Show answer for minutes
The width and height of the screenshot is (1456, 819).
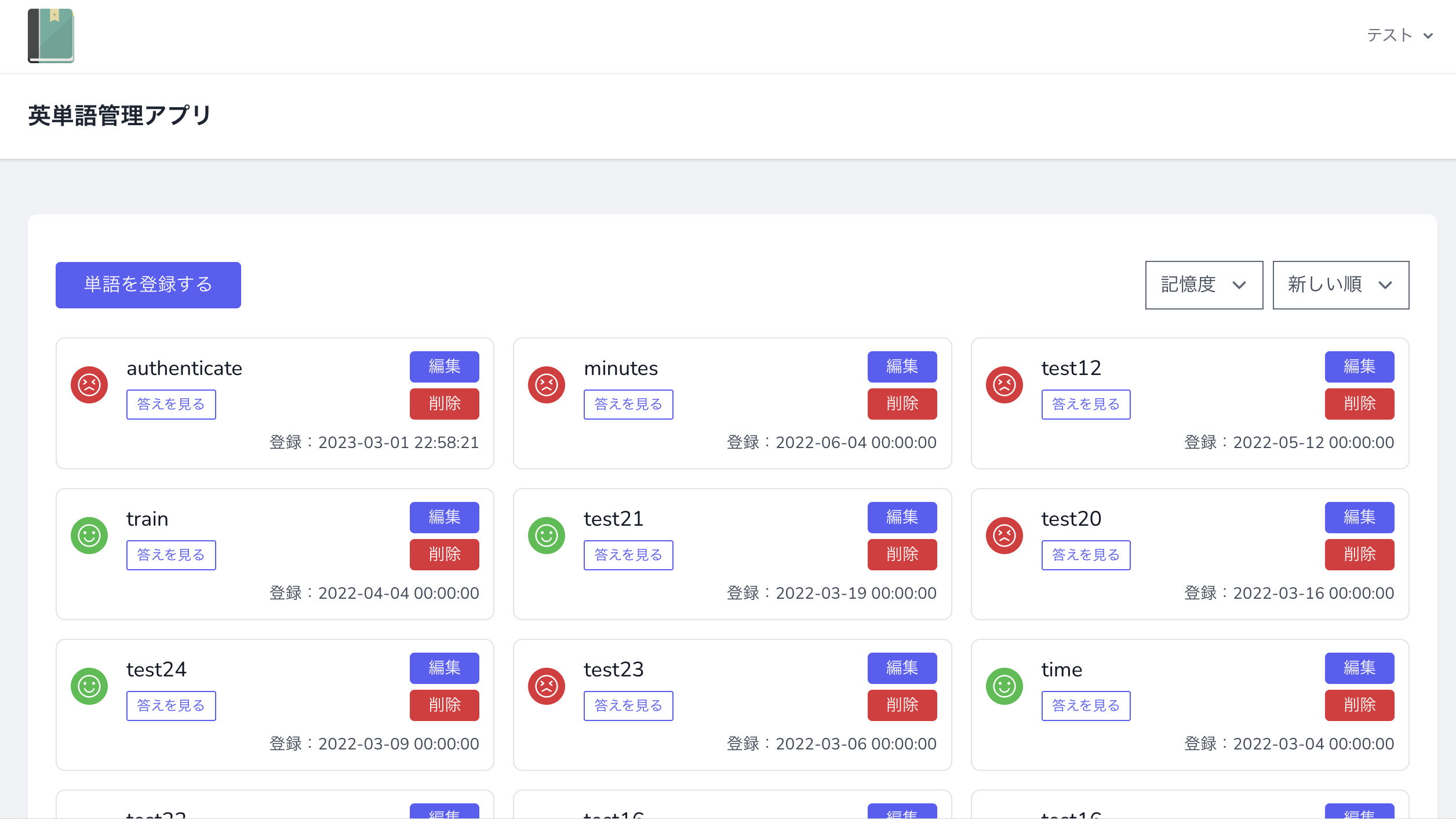628,404
